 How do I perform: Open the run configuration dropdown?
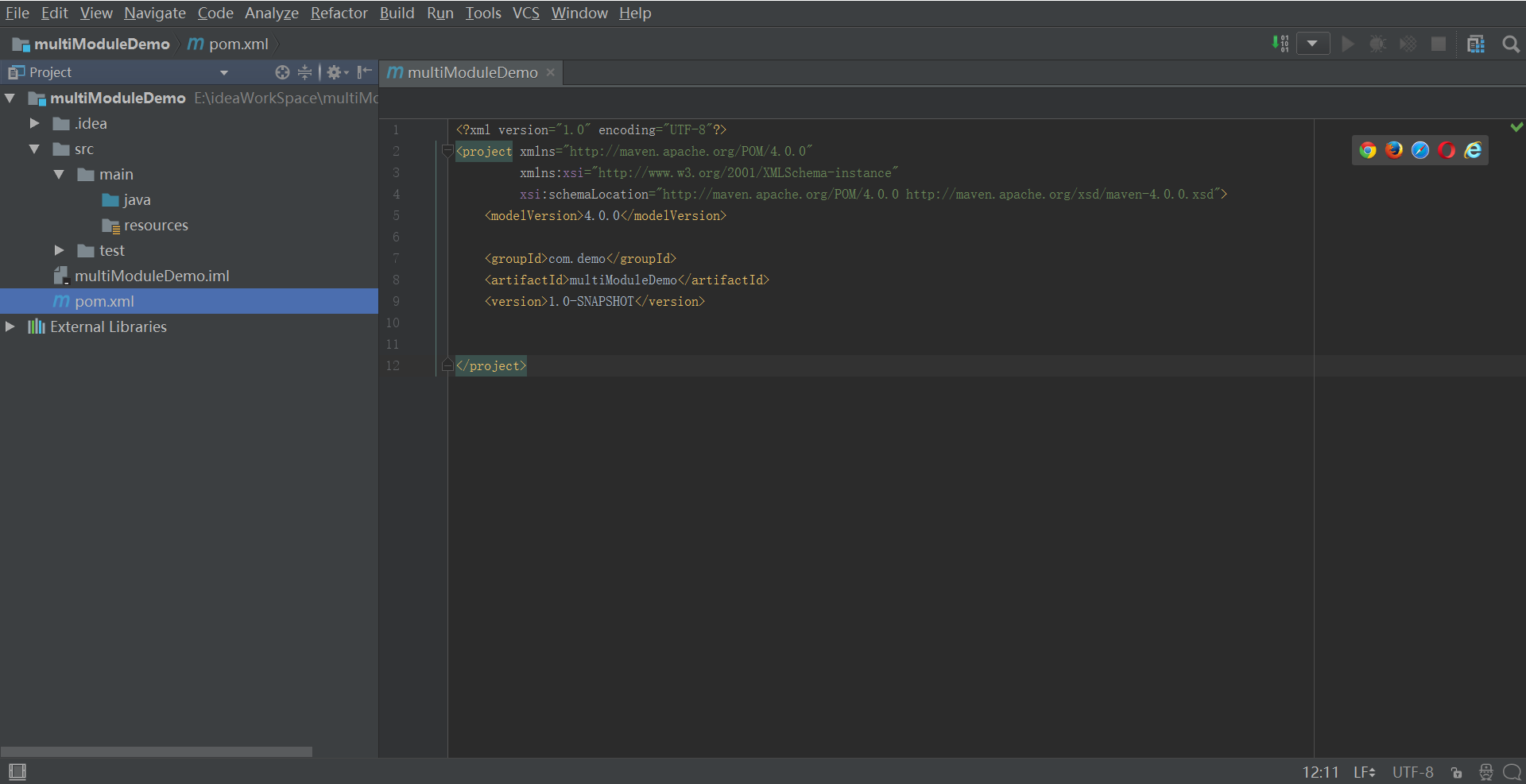pyautogui.click(x=1313, y=44)
